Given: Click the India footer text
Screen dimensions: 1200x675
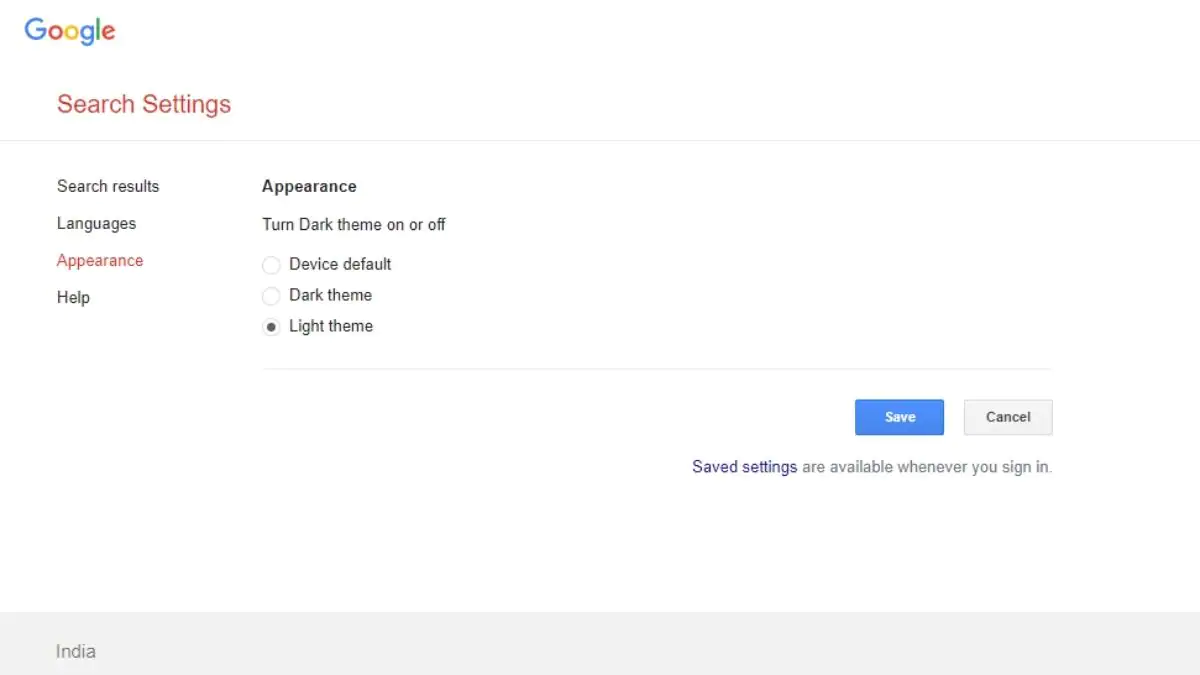Looking at the screenshot, I should pyautogui.click(x=76, y=651).
